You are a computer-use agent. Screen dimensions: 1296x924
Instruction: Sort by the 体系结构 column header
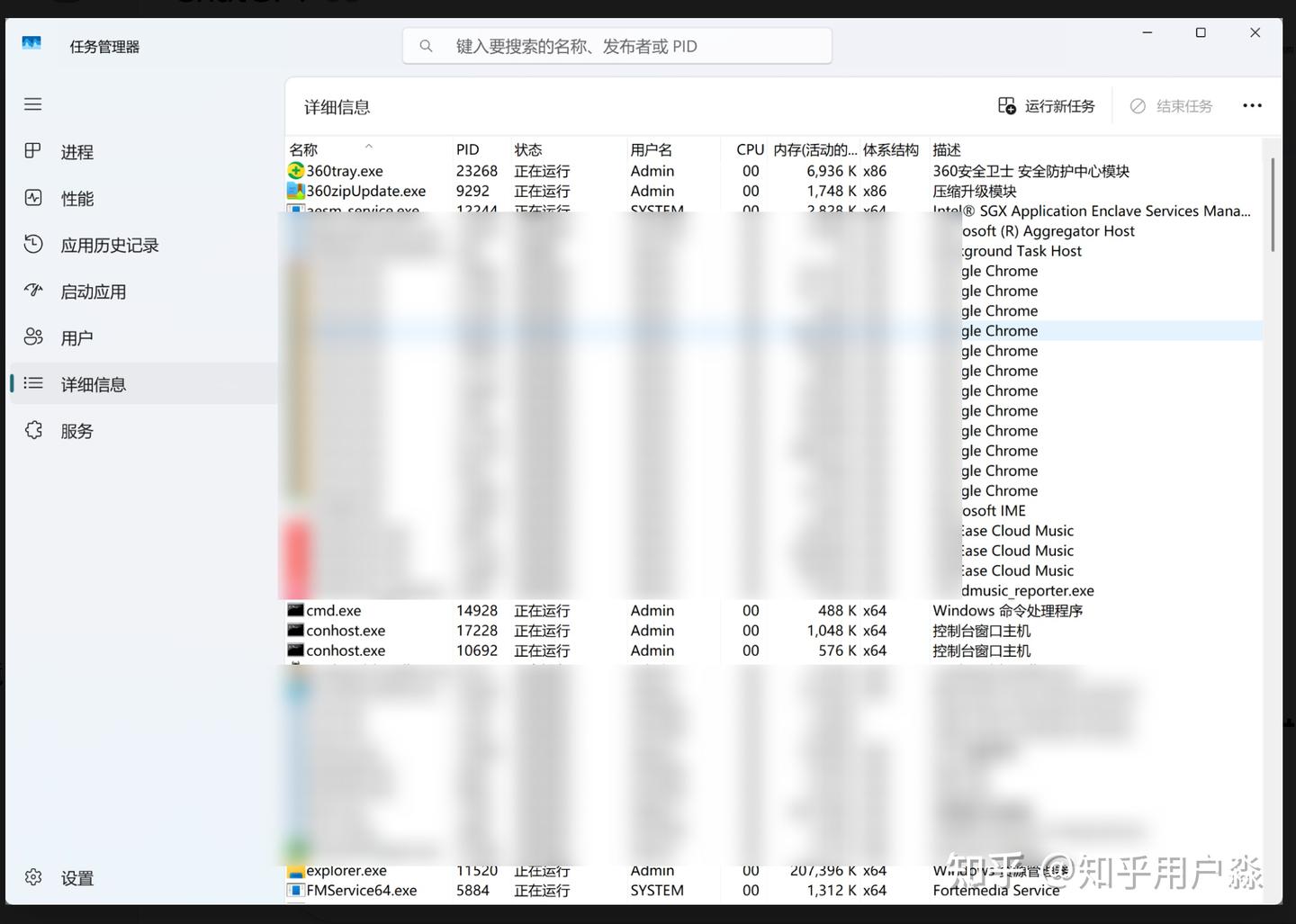894,149
